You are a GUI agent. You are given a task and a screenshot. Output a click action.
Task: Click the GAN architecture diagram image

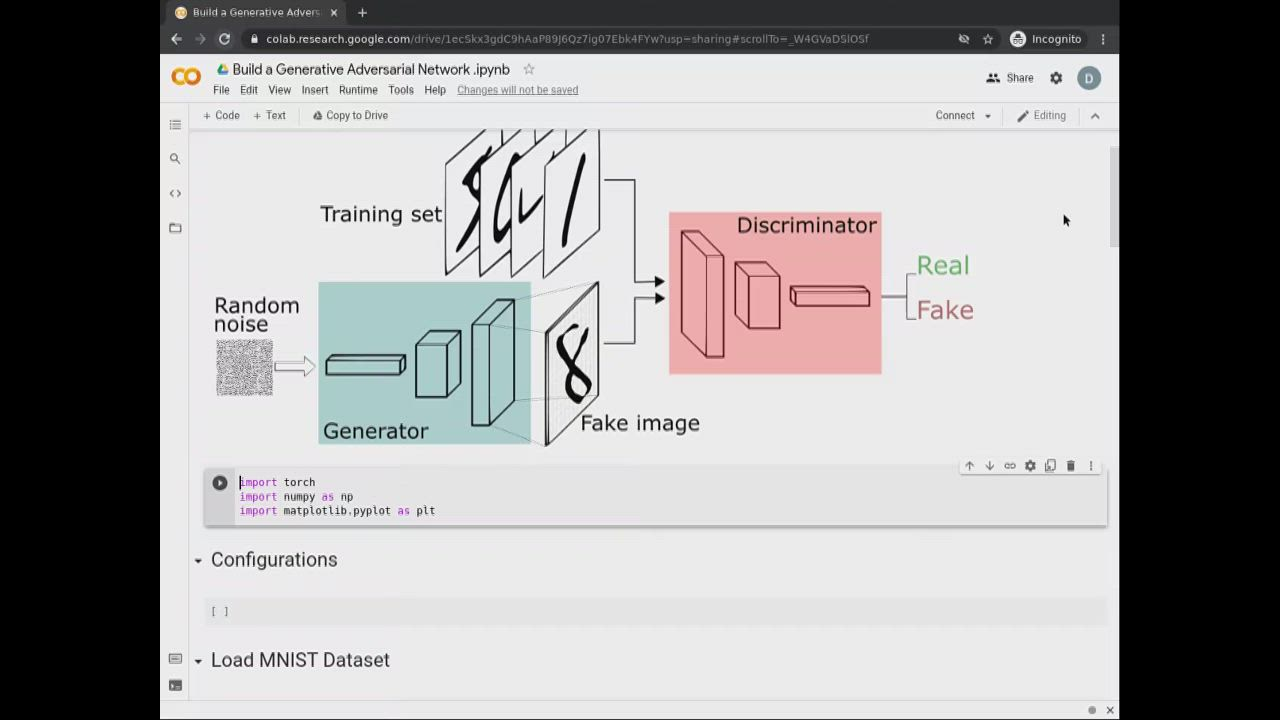tap(594, 288)
